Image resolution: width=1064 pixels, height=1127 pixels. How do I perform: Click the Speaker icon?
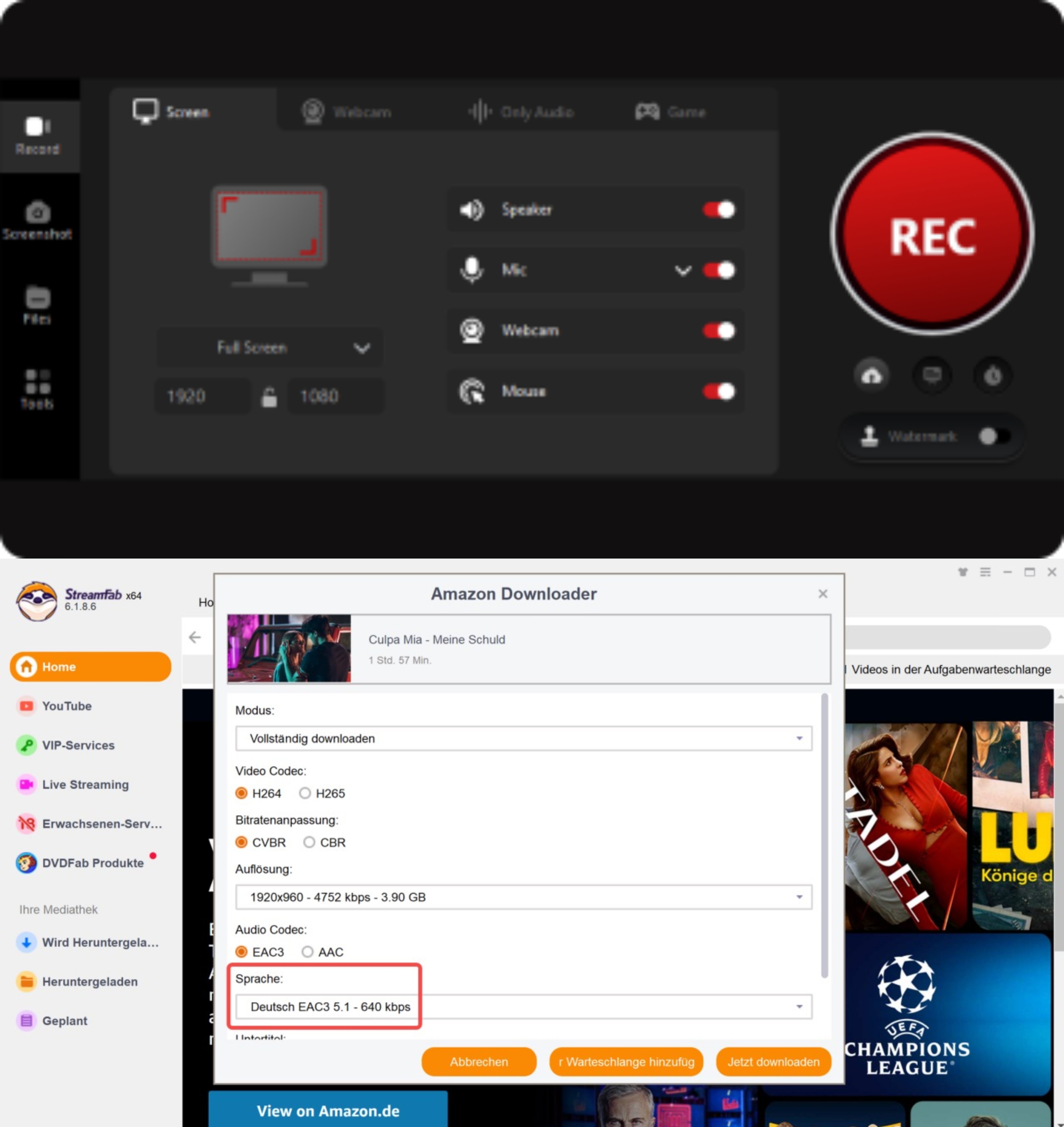coord(471,210)
